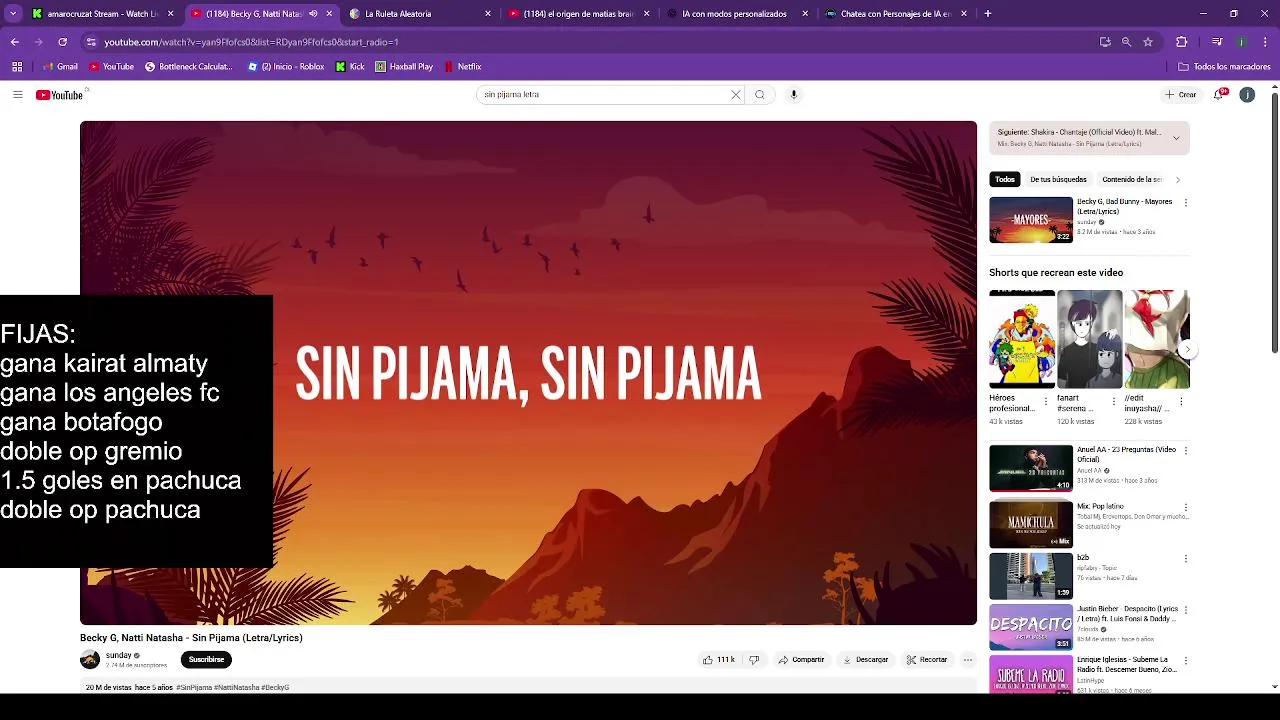This screenshot has height=720, width=1280.
Task: Expand the Siguiente mix playlist panel
Action: coord(1176,138)
